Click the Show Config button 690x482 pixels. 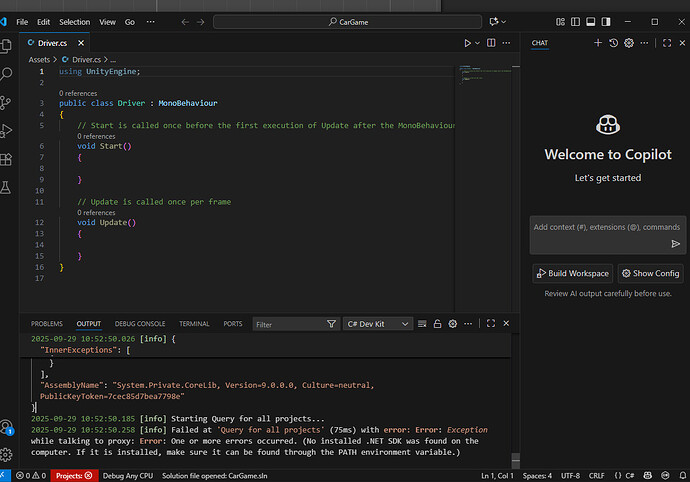[x=651, y=273]
